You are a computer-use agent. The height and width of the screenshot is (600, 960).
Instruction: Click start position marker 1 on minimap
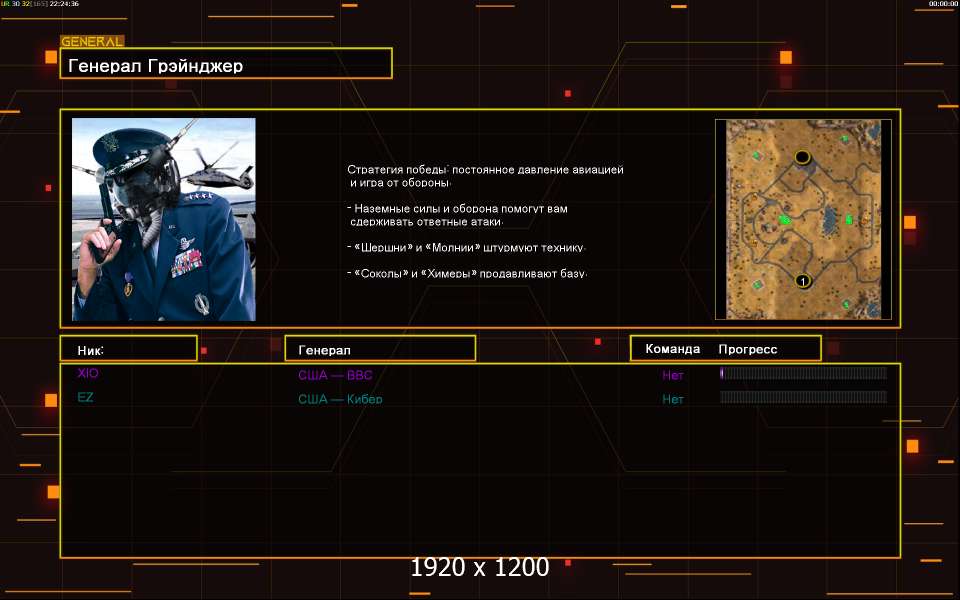tap(801, 282)
